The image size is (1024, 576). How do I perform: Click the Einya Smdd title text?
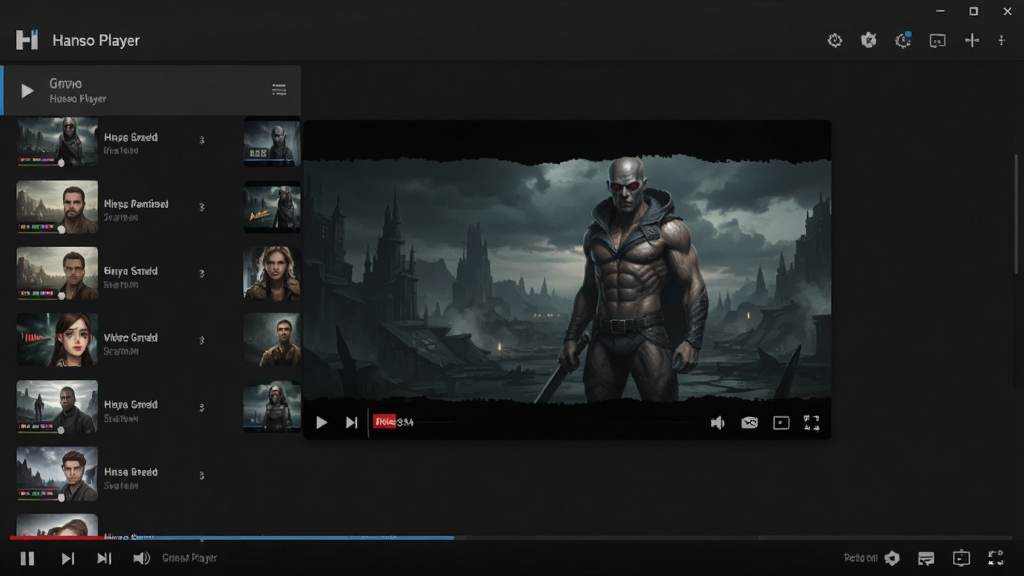(x=131, y=270)
